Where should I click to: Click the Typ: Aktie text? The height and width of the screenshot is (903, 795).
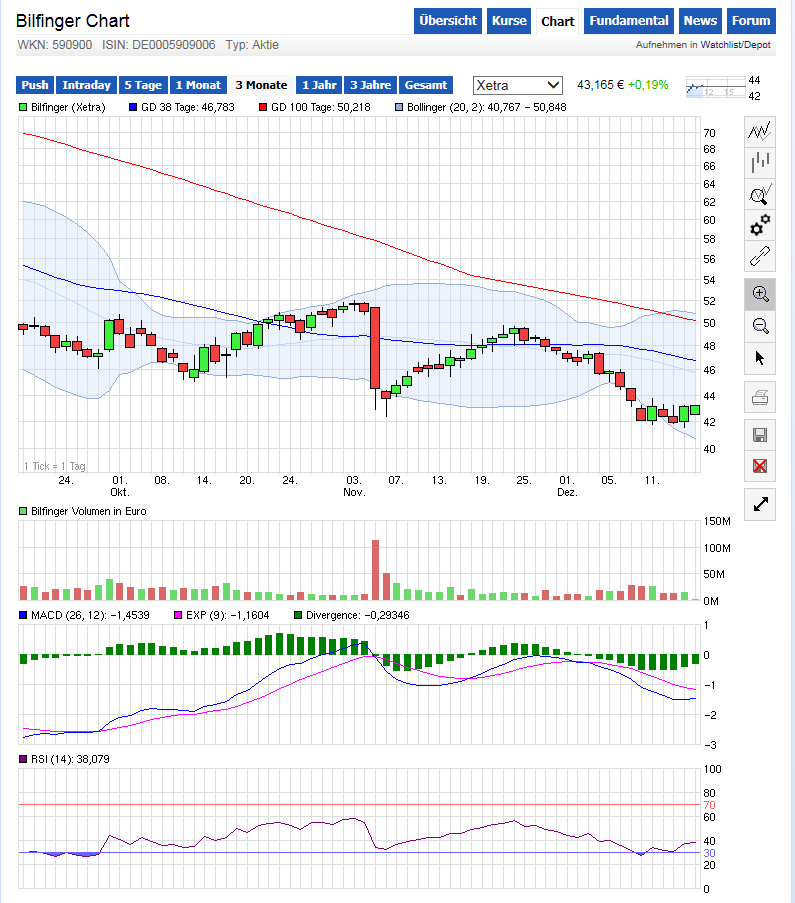pyautogui.click(x=252, y=45)
